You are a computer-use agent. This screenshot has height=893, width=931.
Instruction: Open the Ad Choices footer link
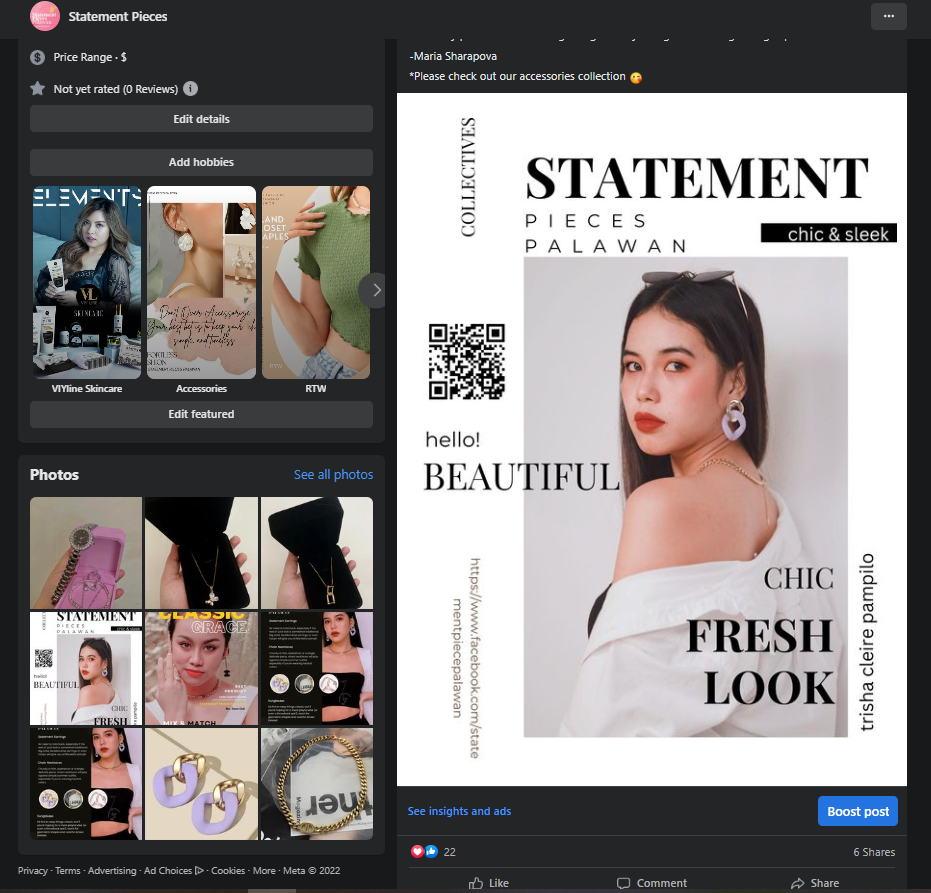coord(173,870)
